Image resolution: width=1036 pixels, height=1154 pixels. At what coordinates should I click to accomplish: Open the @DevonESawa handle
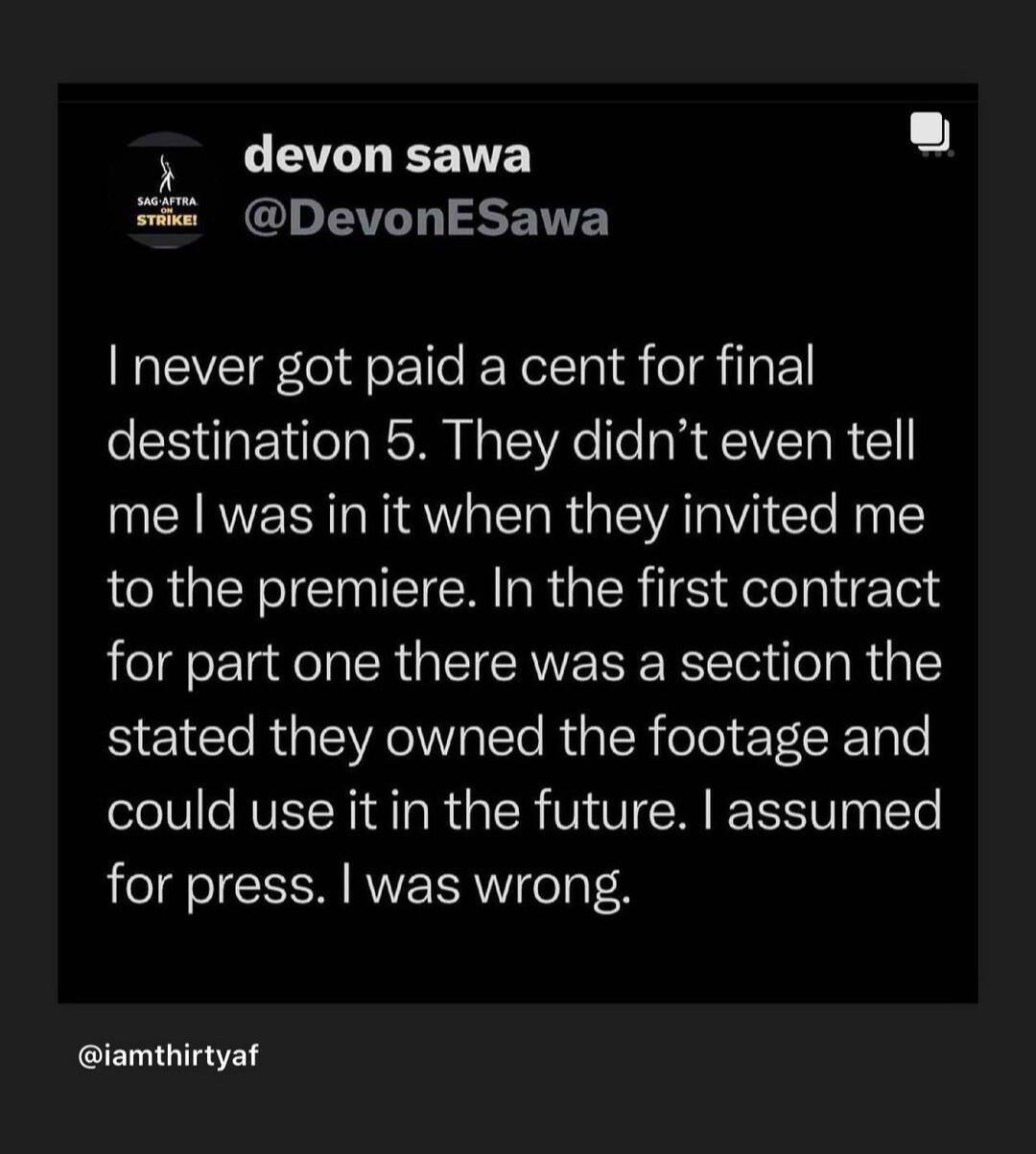[x=426, y=220]
